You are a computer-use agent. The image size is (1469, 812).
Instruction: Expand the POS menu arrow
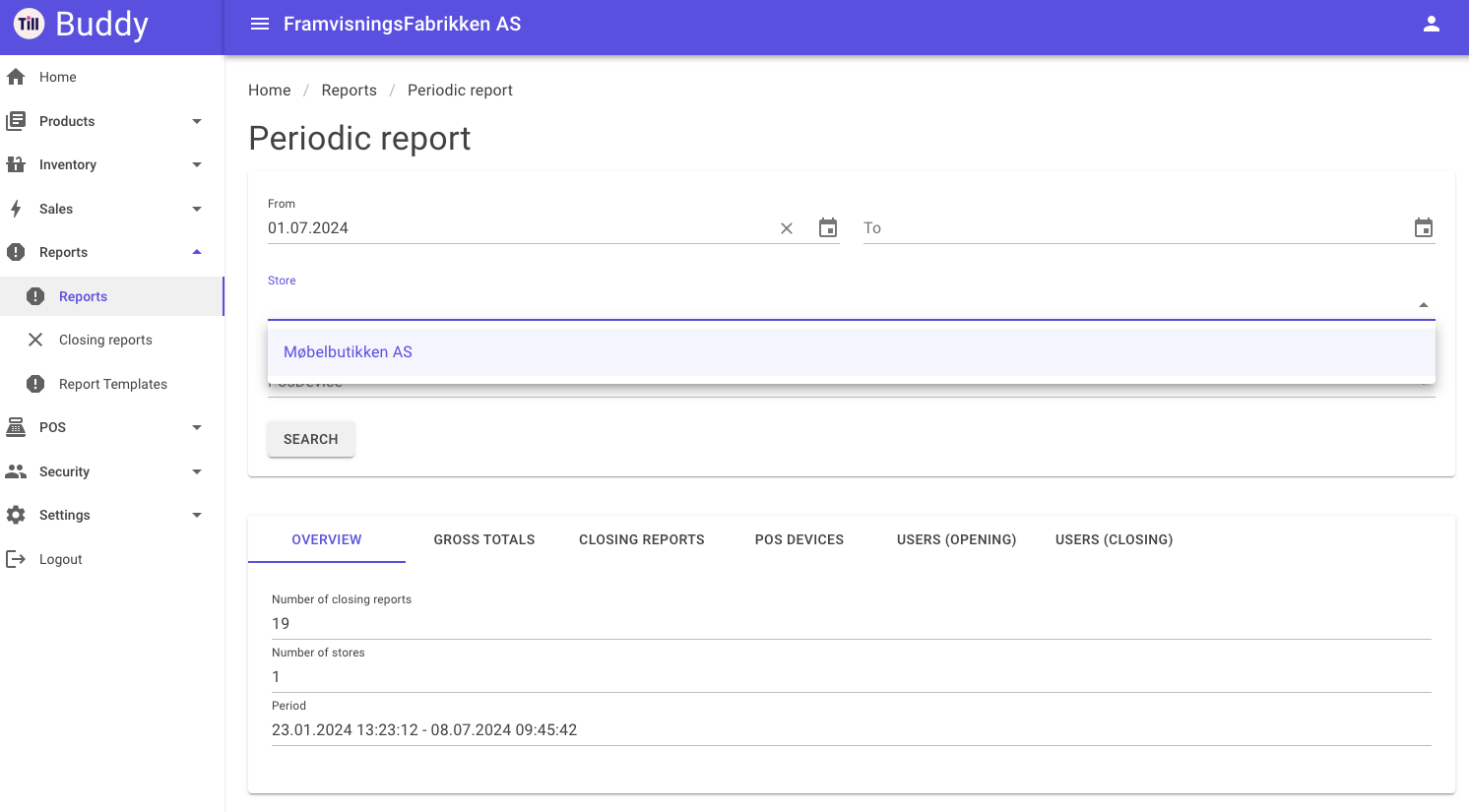click(197, 427)
